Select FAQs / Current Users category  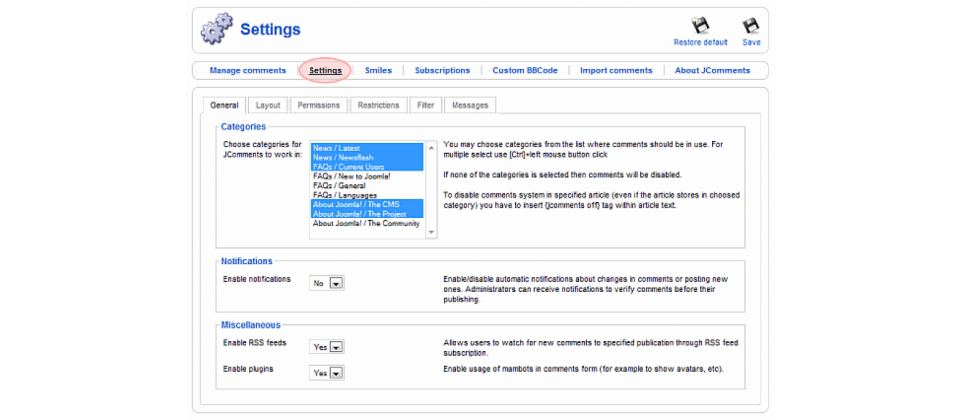point(367,167)
